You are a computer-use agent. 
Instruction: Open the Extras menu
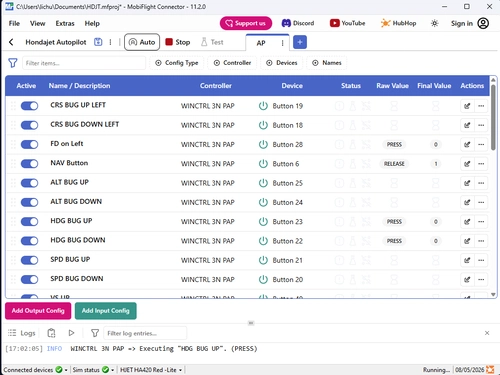click(x=65, y=23)
